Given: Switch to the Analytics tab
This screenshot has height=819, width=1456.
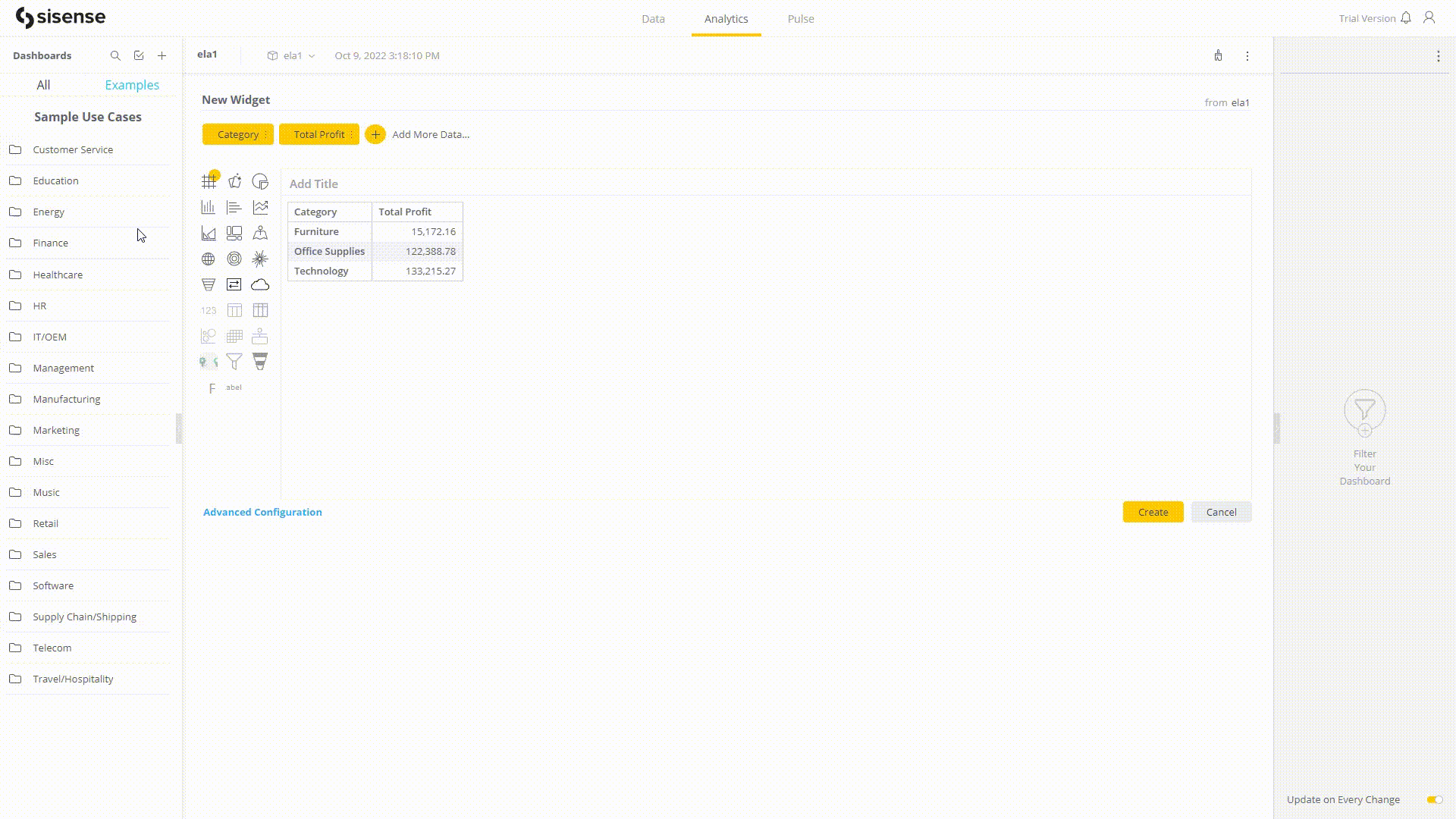Looking at the screenshot, I should pyautogui.click(x=725, y=18).
